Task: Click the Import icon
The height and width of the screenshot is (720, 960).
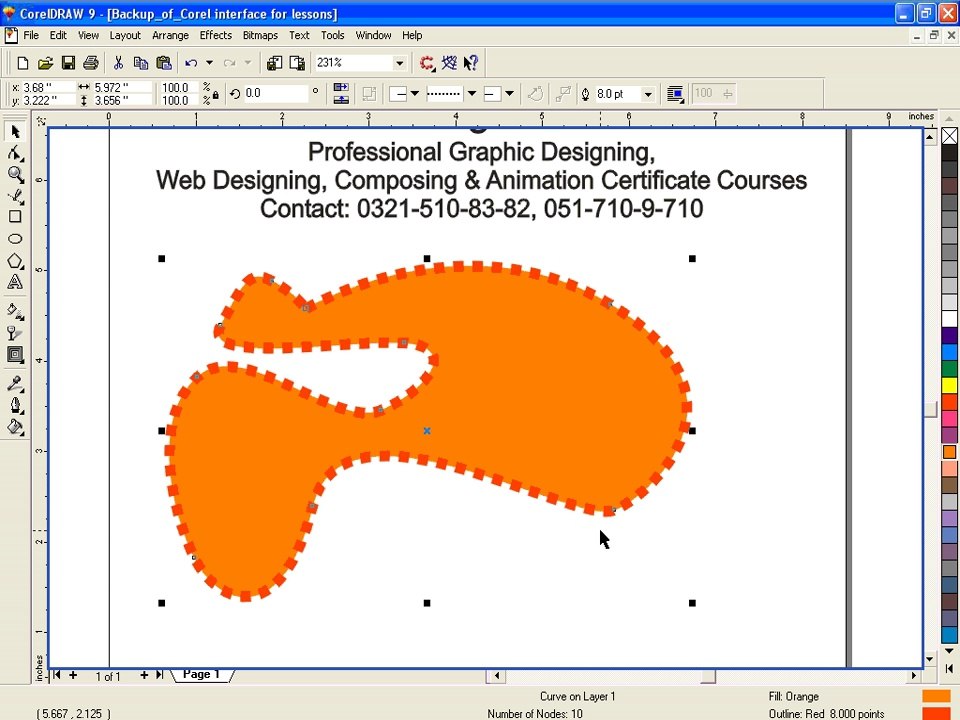Action: click(274, 63)
